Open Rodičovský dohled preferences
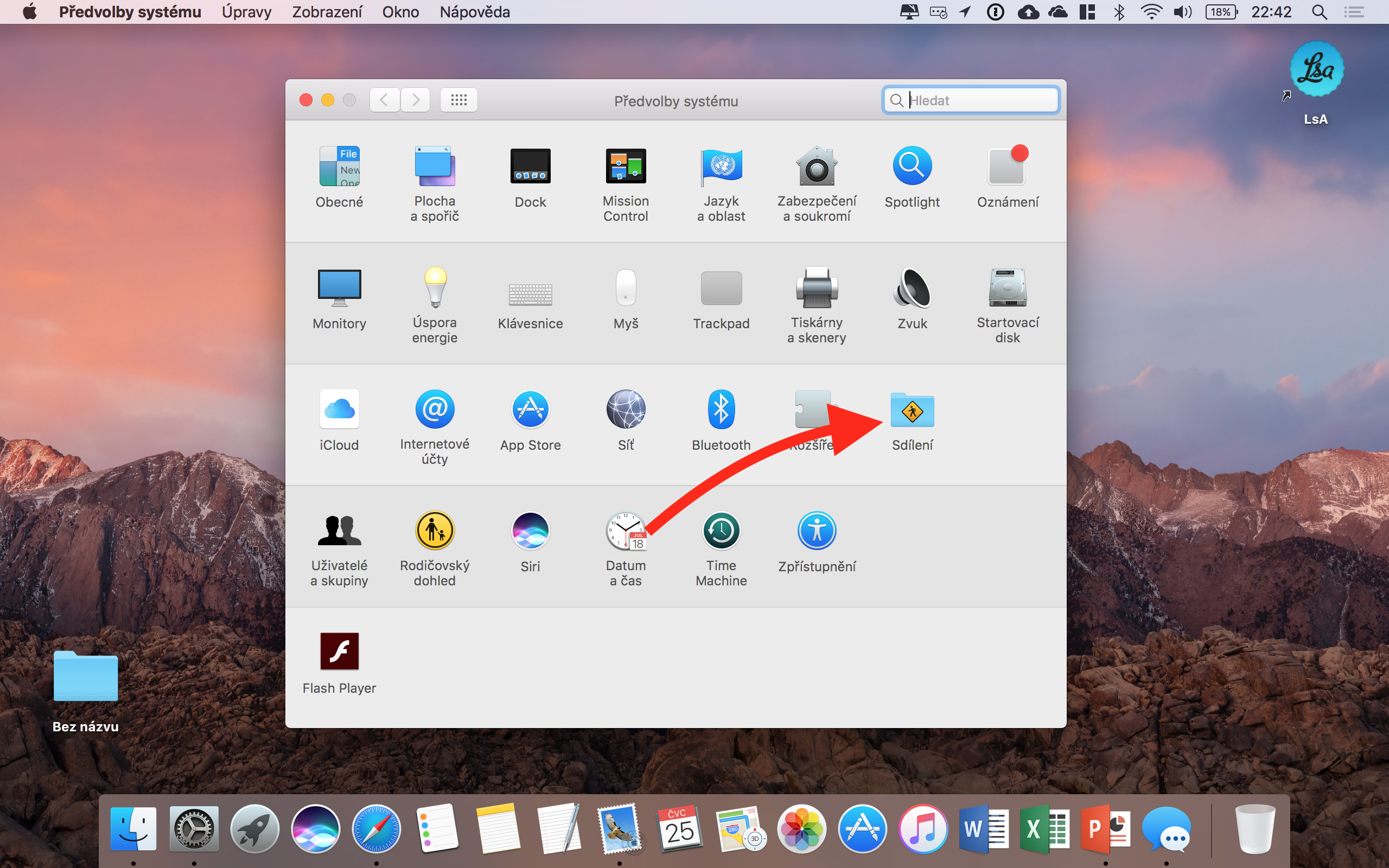This screenshot has width=1389, height=868. click(435, 532)
